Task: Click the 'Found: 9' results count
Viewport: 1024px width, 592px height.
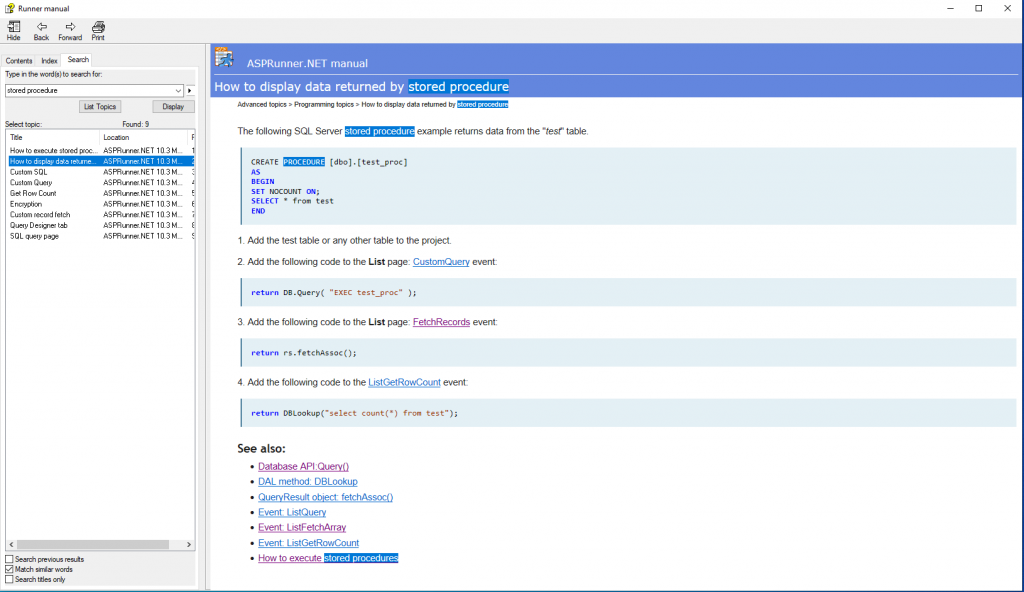Action: click(x=135, y=124)
